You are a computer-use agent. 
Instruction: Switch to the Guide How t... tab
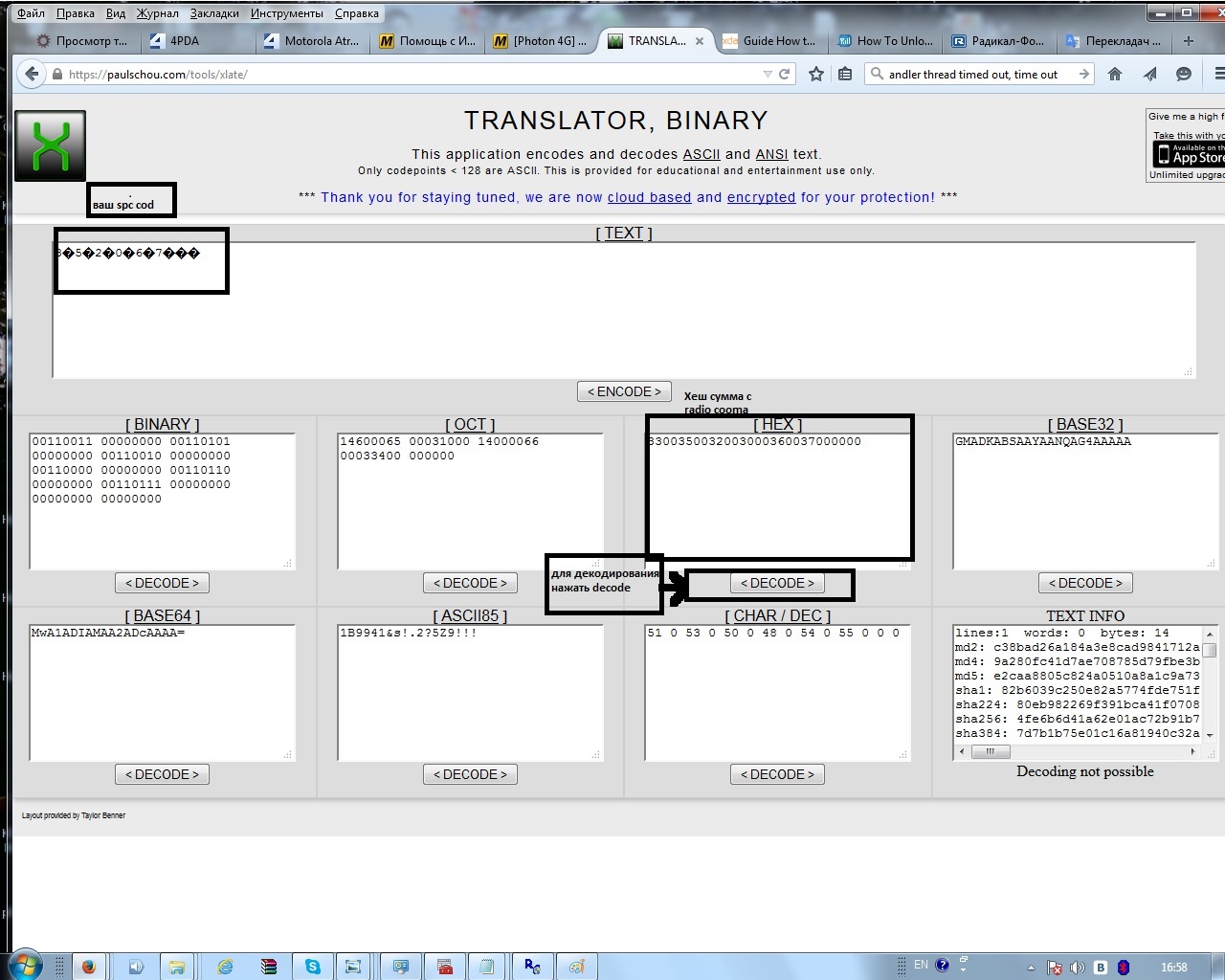(771, 41)
